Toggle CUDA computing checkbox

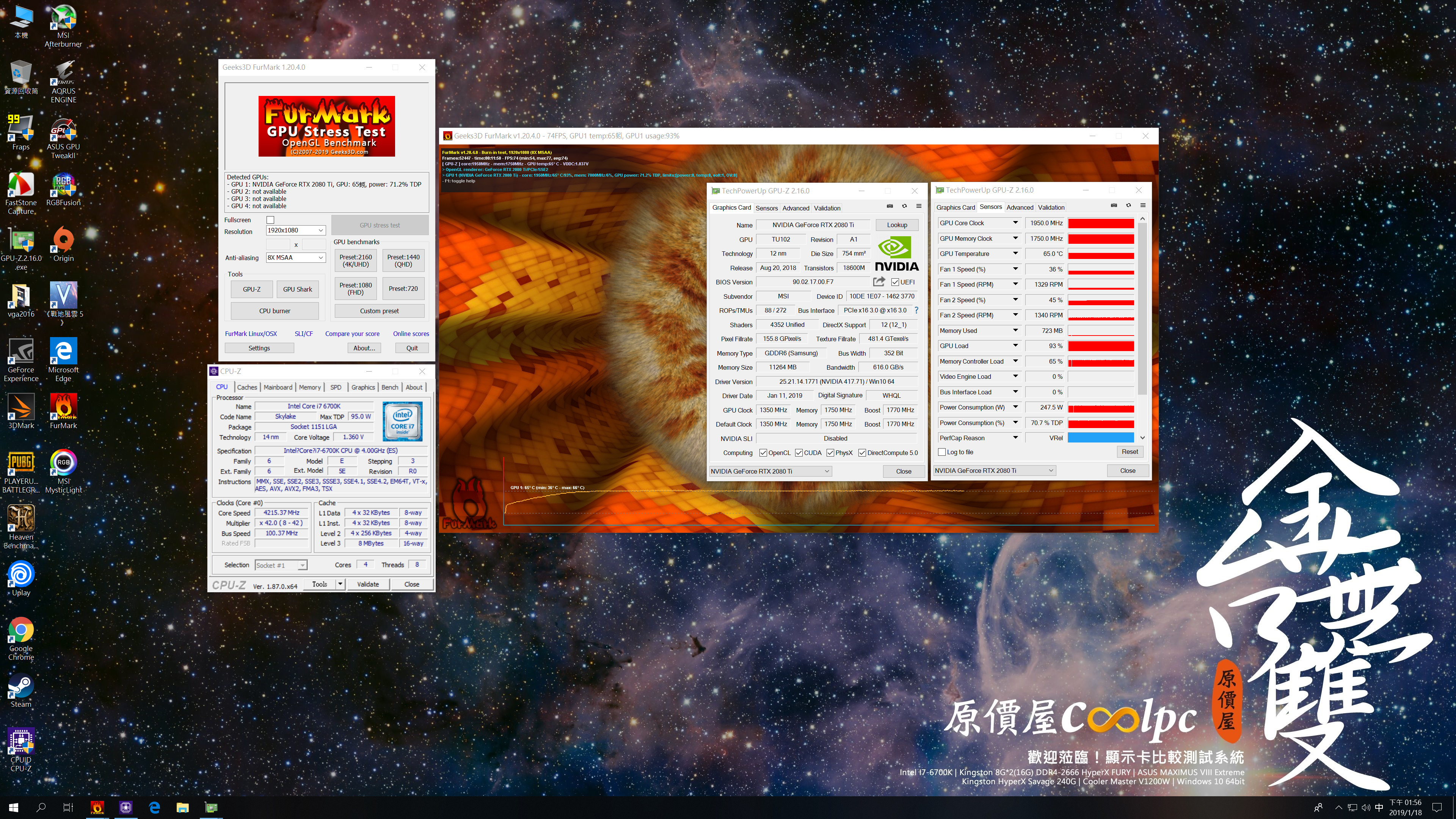[x=799, y=453]
